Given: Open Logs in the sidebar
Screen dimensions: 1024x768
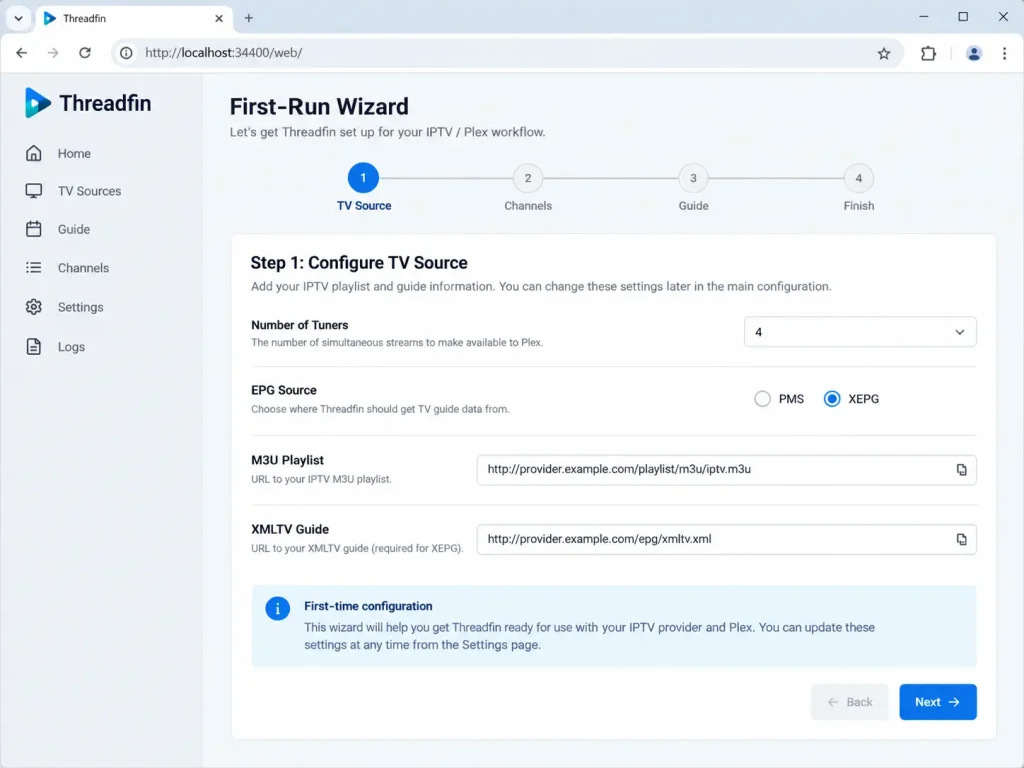Looking at the screenshot, I should 71,347.
